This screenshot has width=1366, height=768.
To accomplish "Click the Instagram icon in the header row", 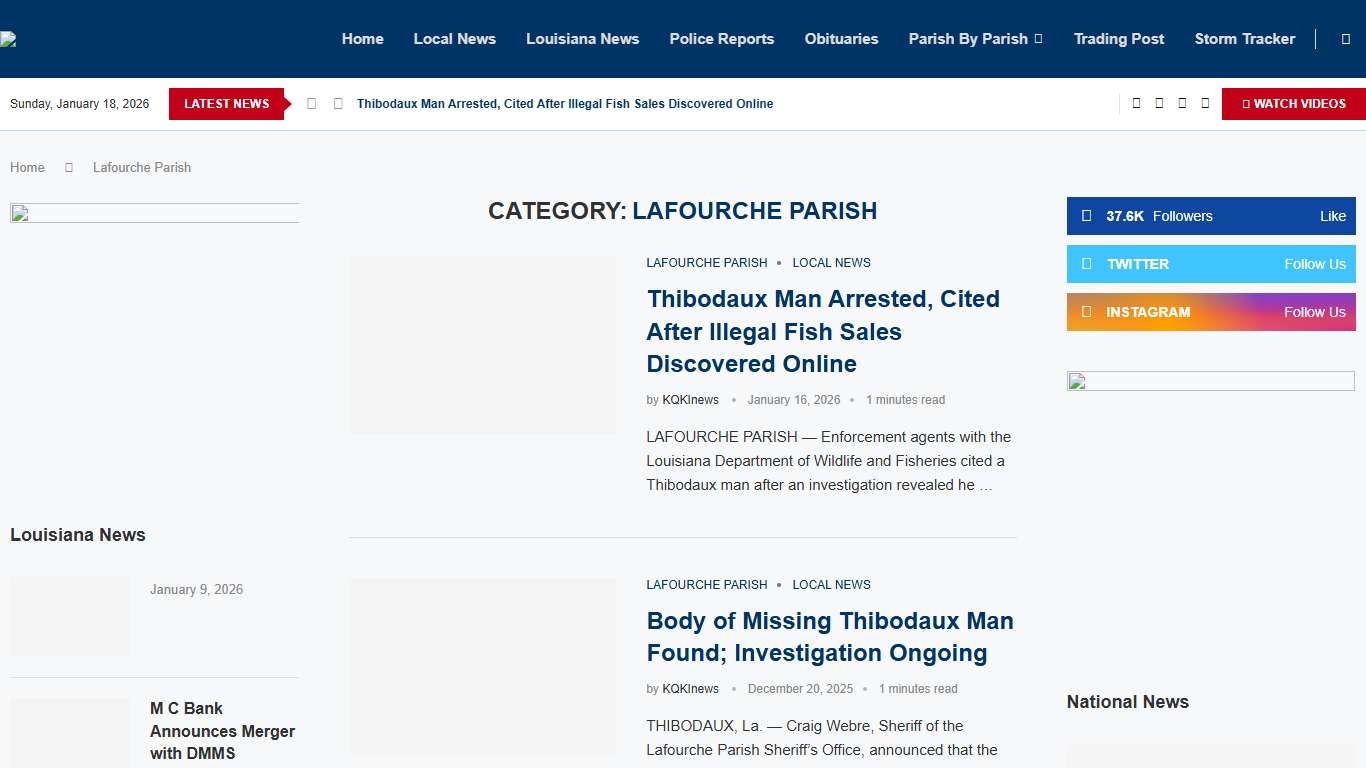I will (1182, 103).
